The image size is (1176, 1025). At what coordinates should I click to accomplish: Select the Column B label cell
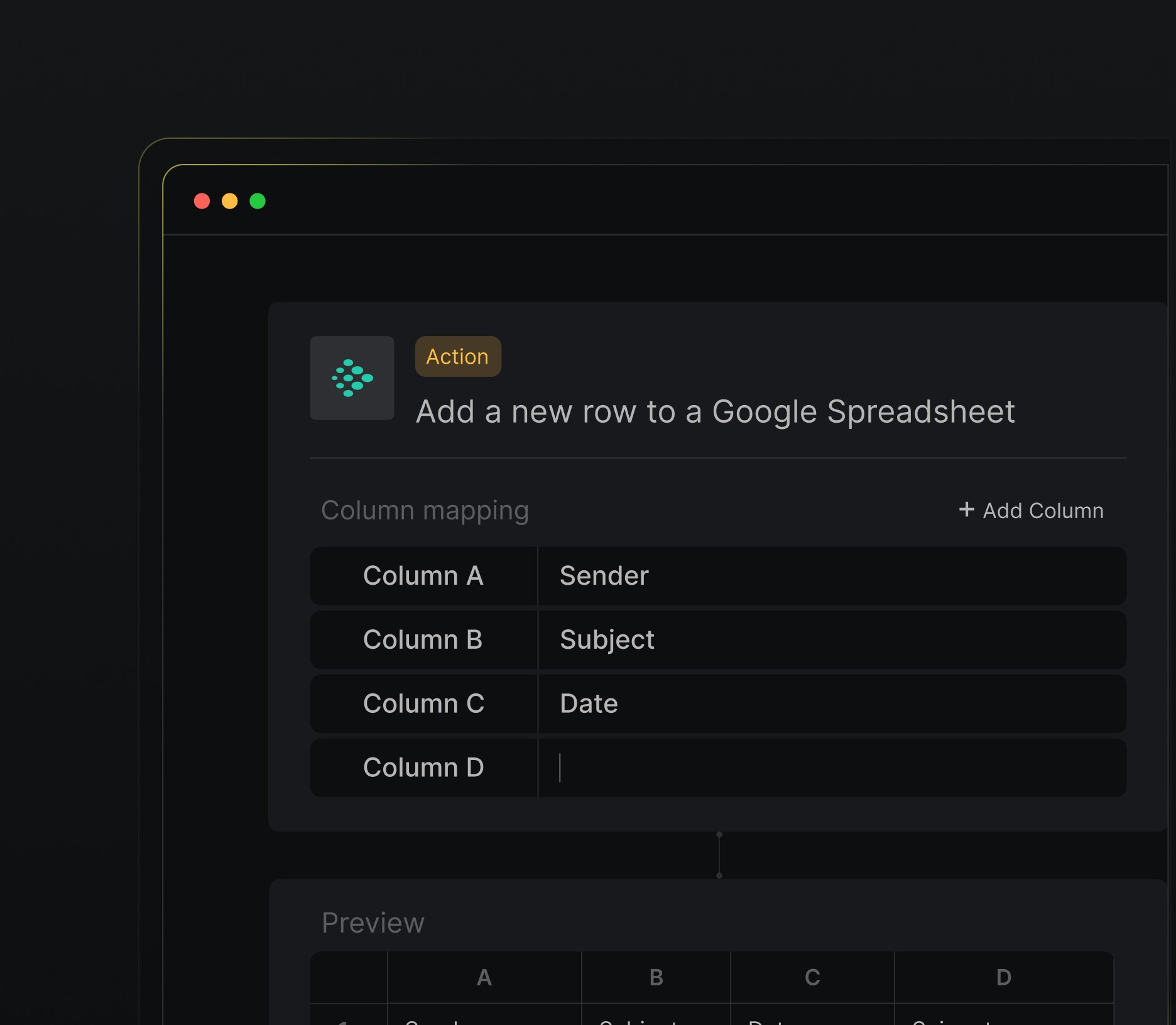click(423, 640)
